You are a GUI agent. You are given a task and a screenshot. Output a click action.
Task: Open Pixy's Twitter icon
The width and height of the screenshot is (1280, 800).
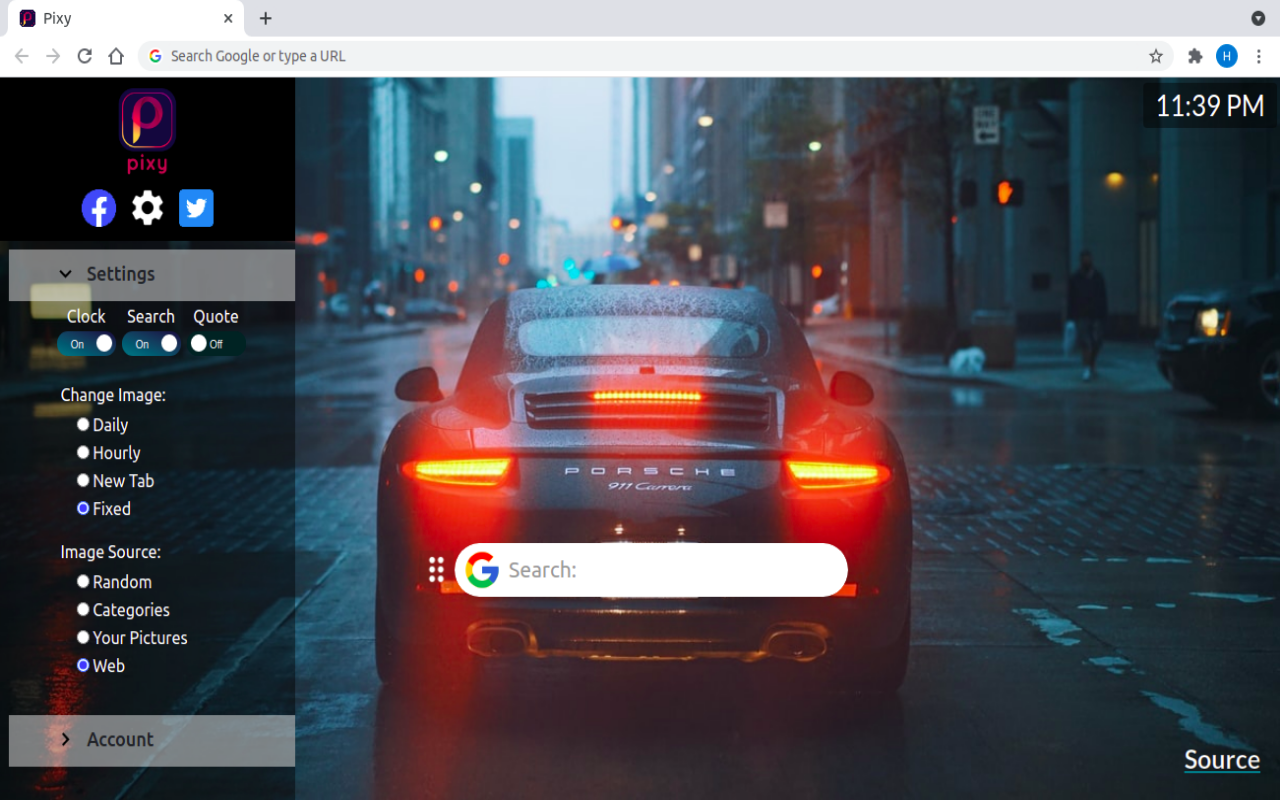(196, 208)
